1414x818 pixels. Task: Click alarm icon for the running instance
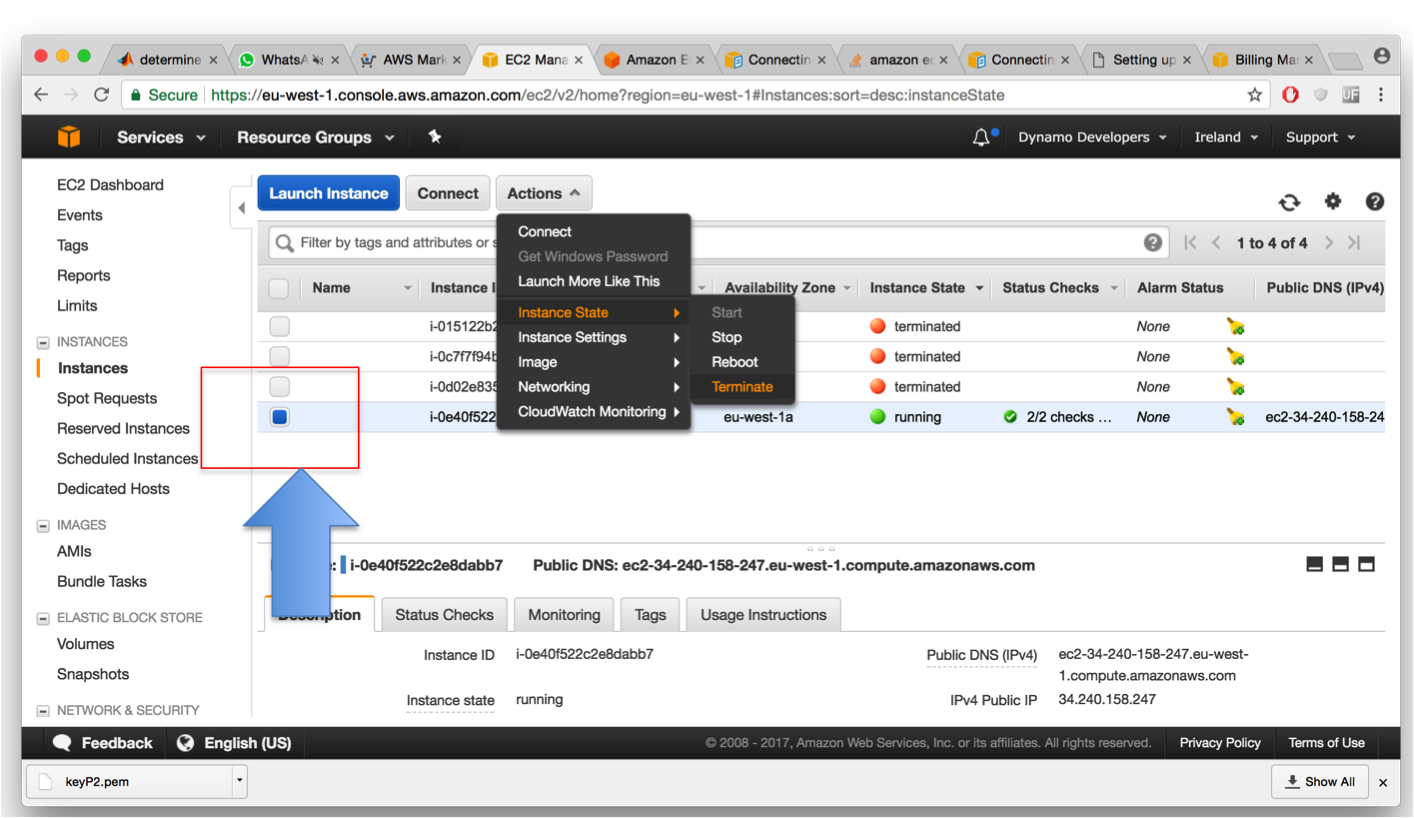(1236, 417)
